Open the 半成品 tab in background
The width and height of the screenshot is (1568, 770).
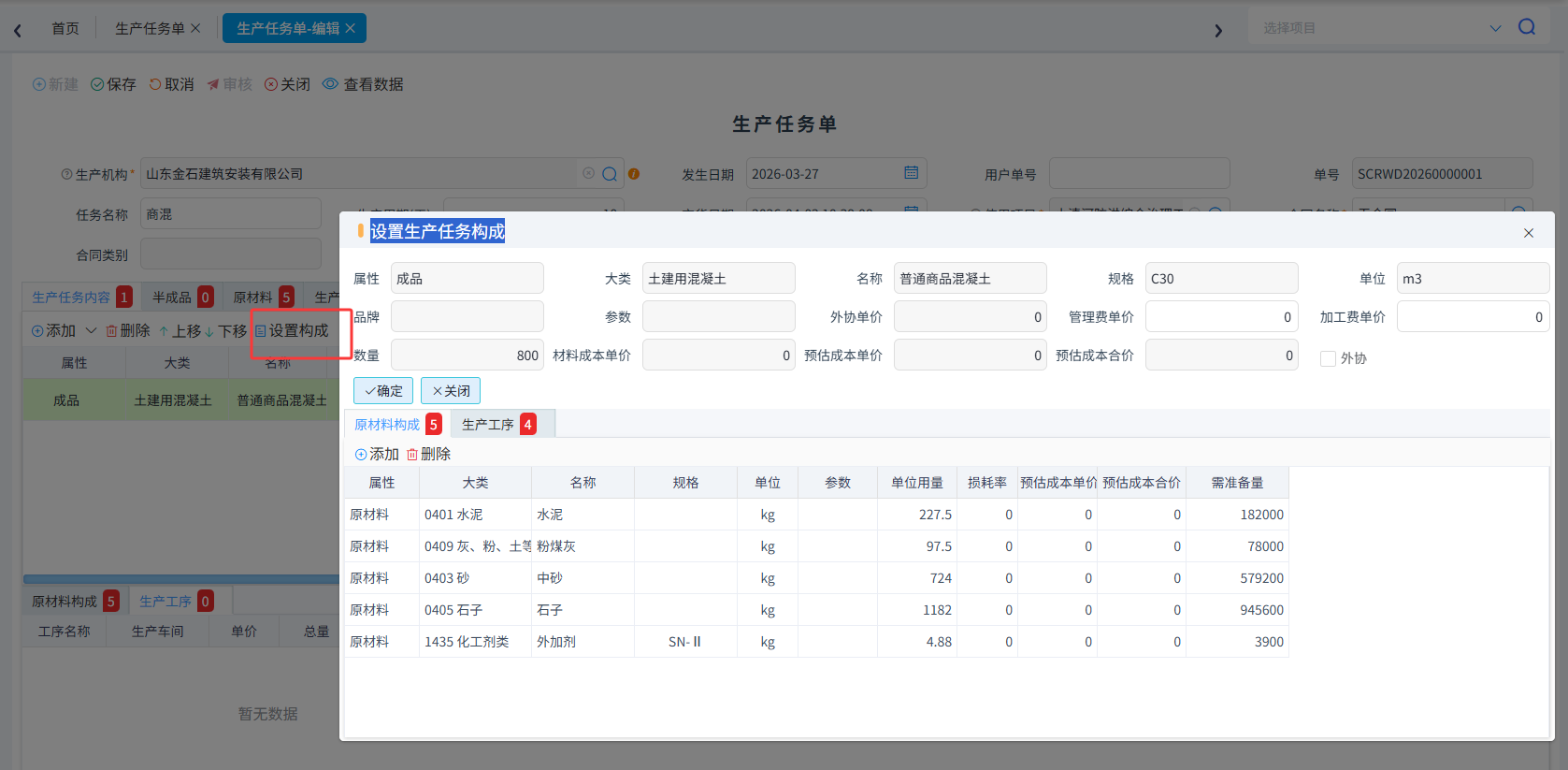pos(182,297)
